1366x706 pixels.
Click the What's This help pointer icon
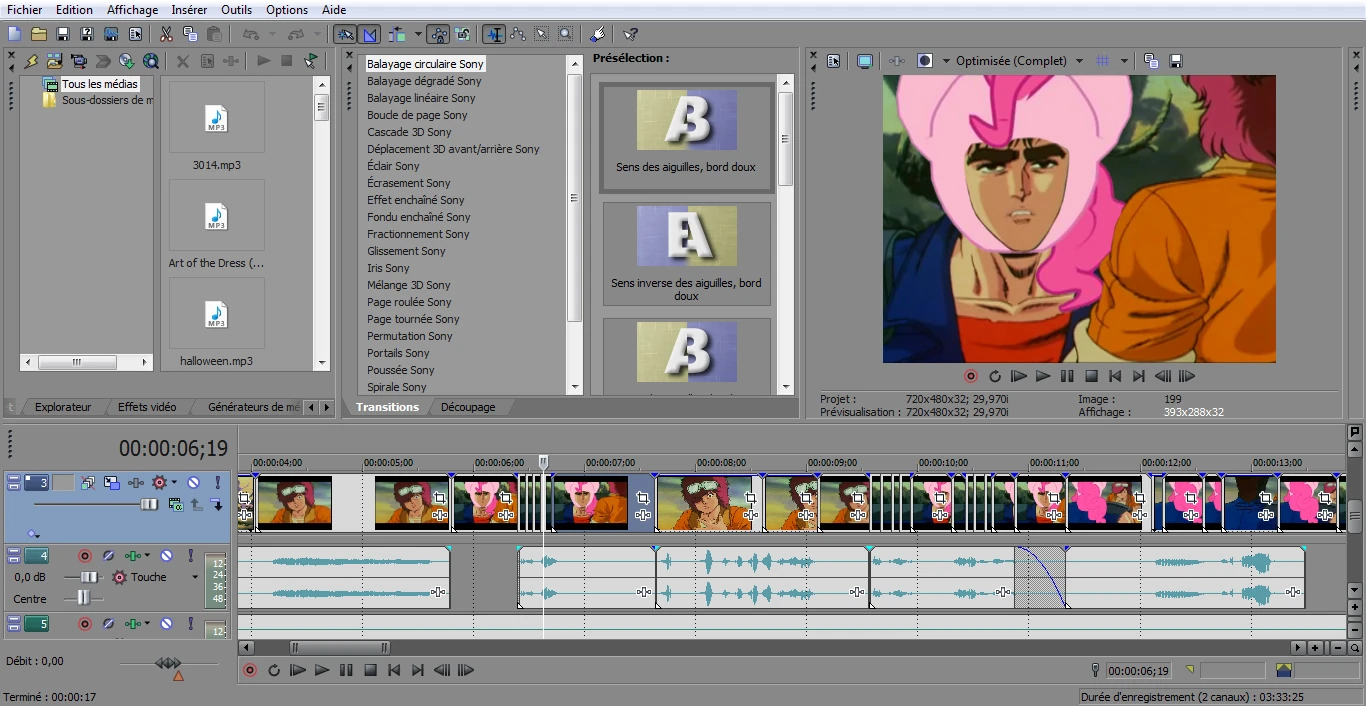point(630,34)
